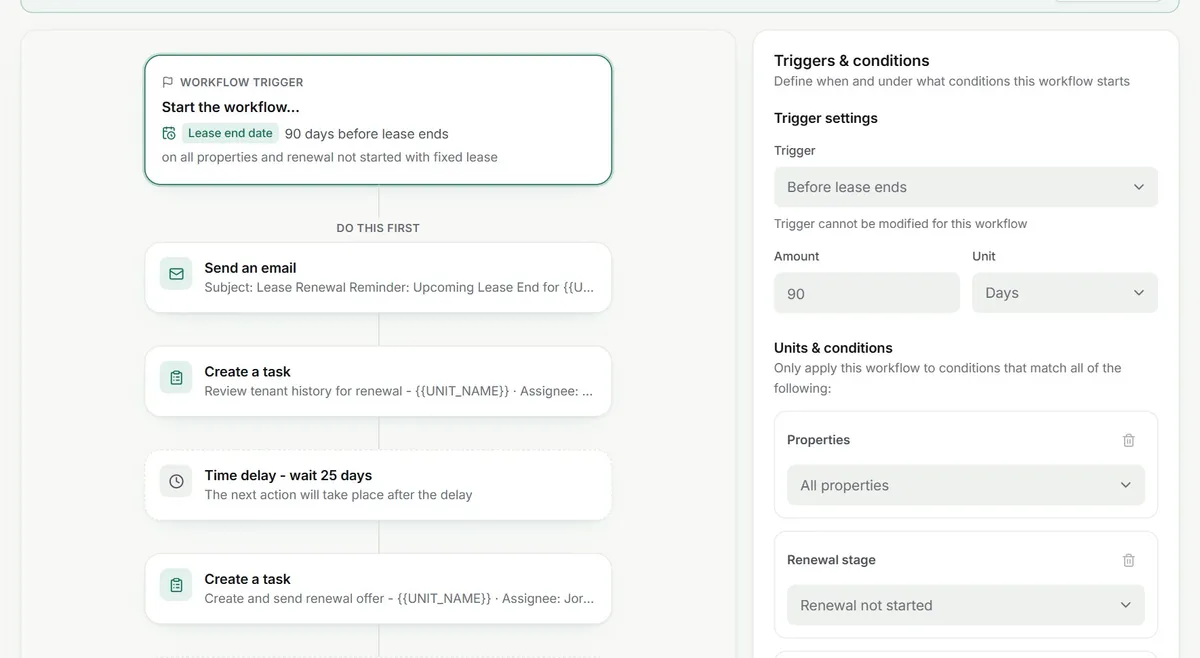The height and width of the screenshot is (658, 1200).
Task: Open the Days unit dropdown
Action: click(x=1065, y=293)
